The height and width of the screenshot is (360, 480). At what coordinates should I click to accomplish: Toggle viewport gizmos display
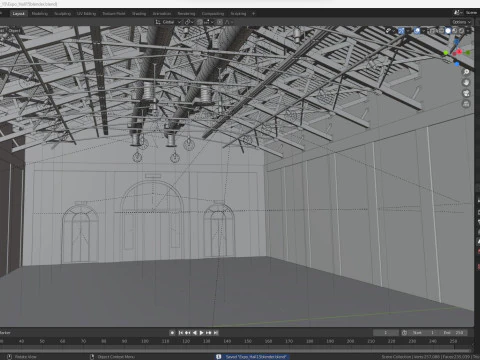401,31
